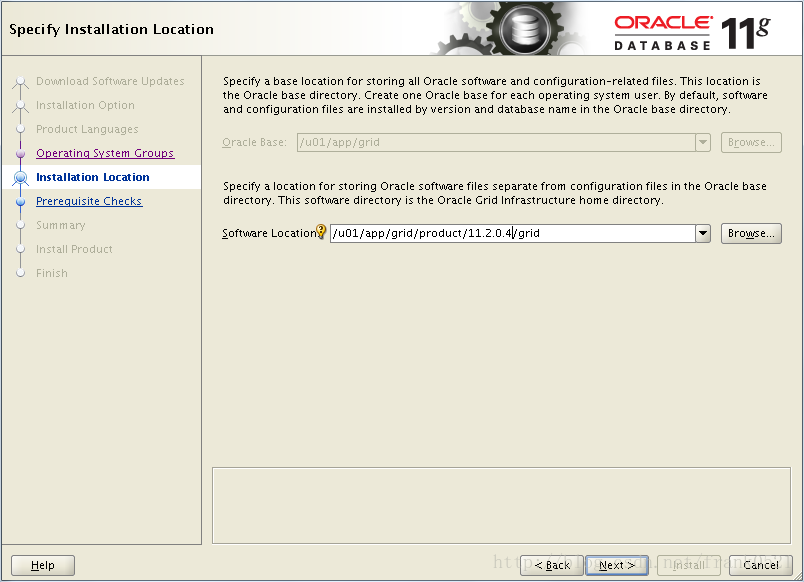Click the empty message area at bottom
The height and width of the screenshot is (582, 804).
[501, 505]
